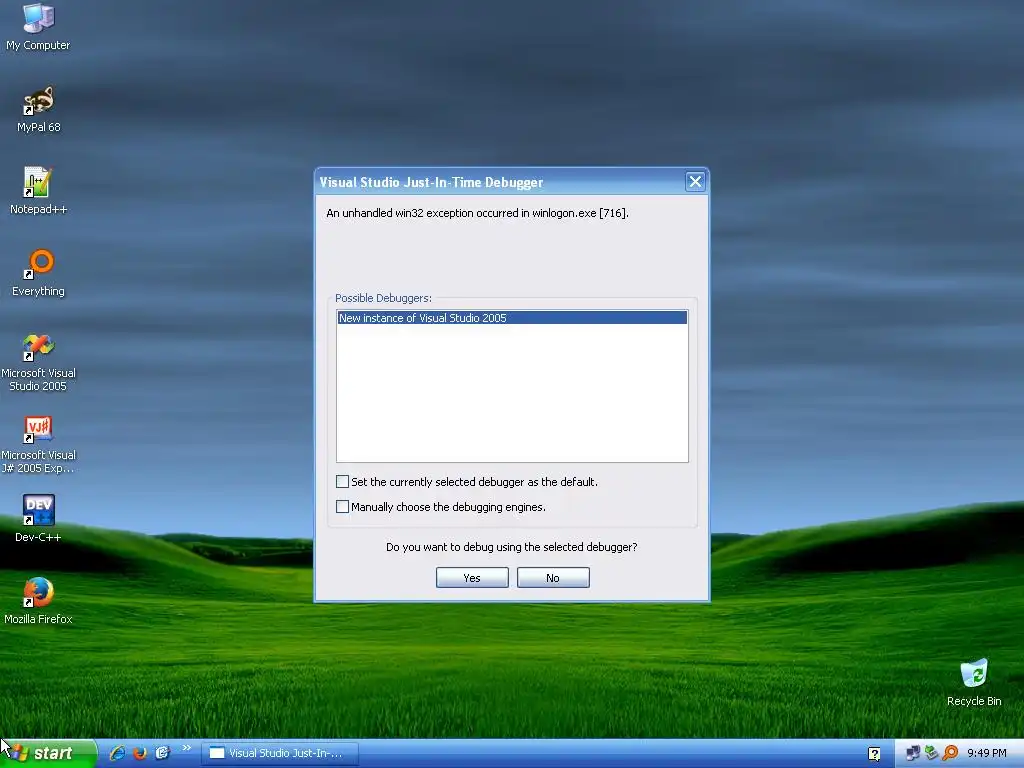
Task: Click the third Quick Launch icon
Action: point(163,753)
